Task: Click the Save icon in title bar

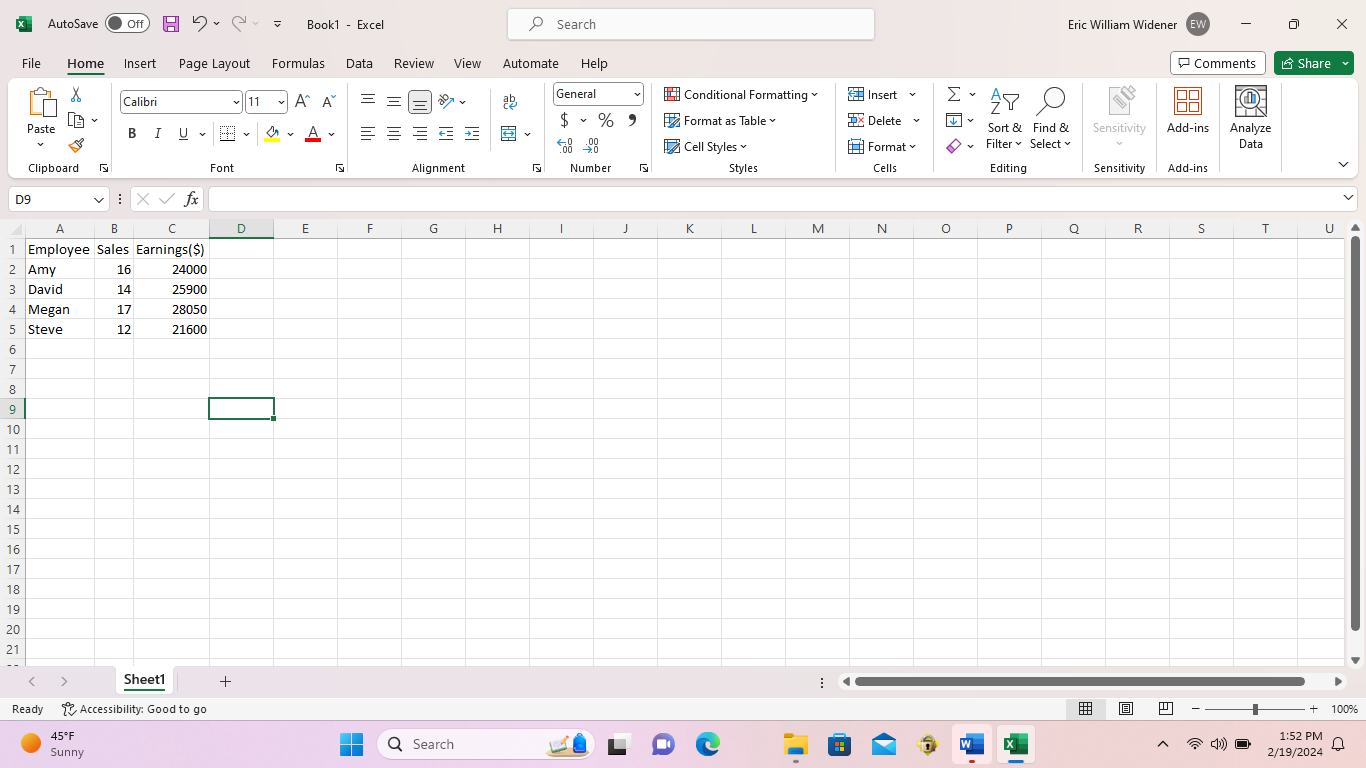Action: (x=171, y=24)
